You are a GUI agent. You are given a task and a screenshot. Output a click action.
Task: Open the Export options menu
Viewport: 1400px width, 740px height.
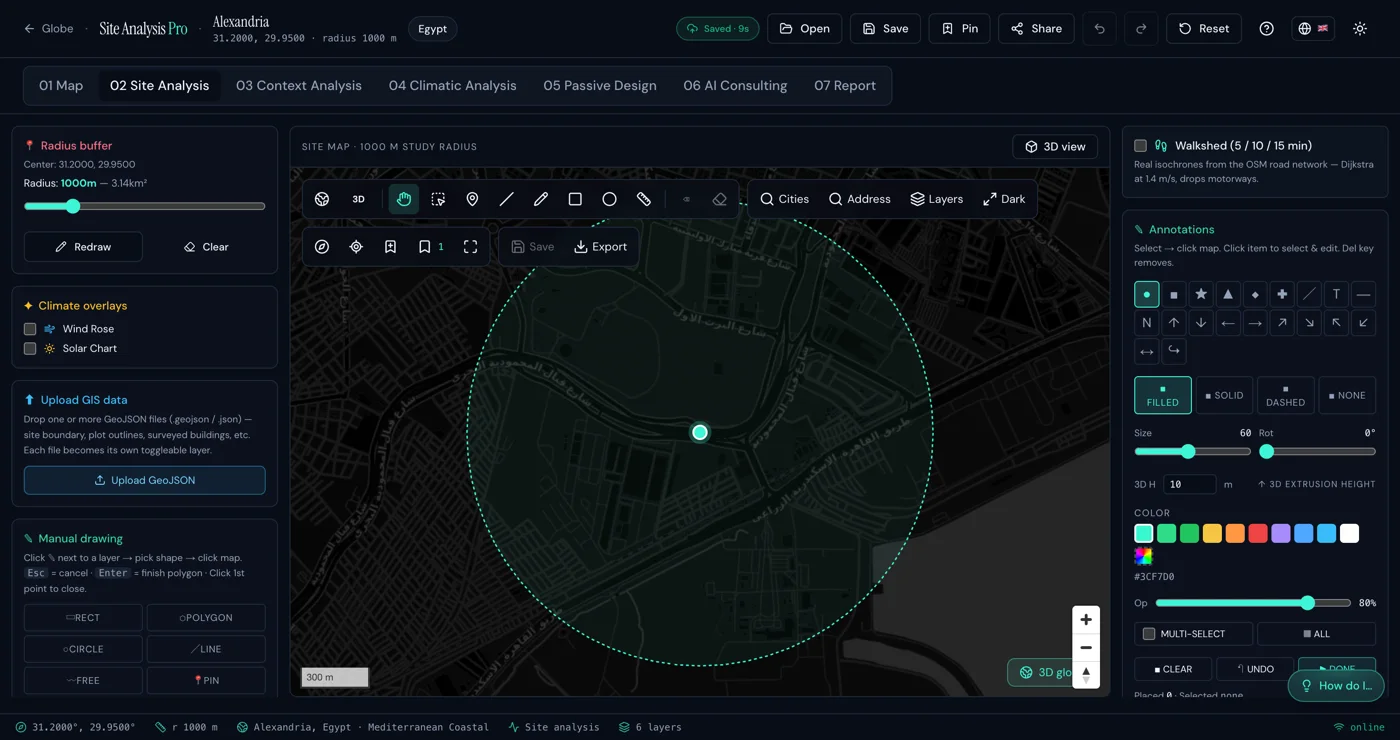click(600, 247)
